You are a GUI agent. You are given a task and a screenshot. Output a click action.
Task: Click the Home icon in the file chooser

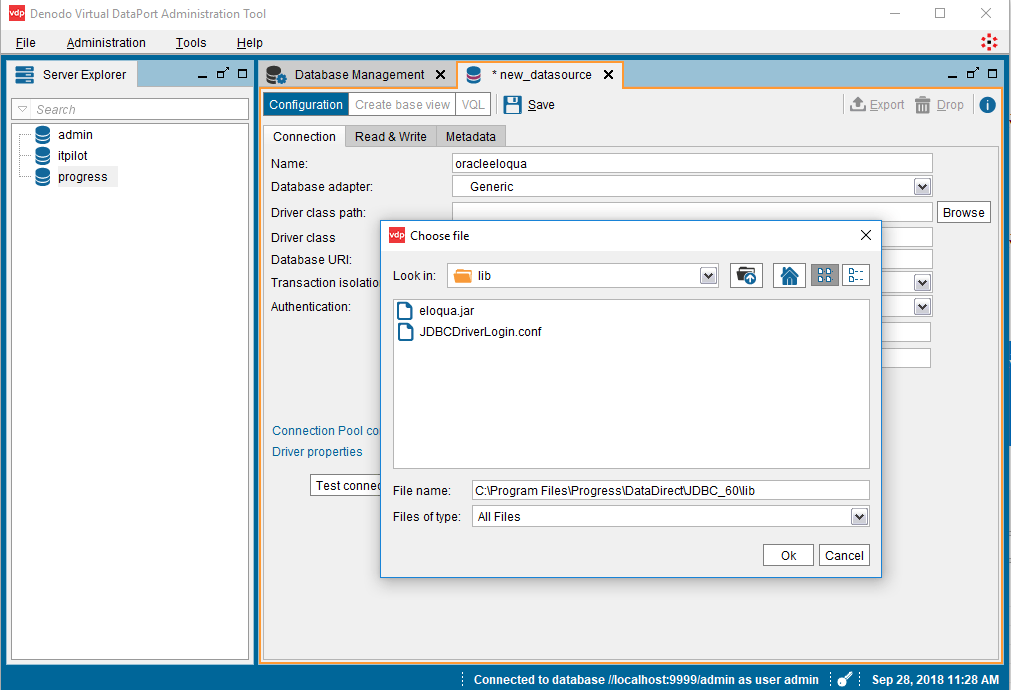[789, 275]
